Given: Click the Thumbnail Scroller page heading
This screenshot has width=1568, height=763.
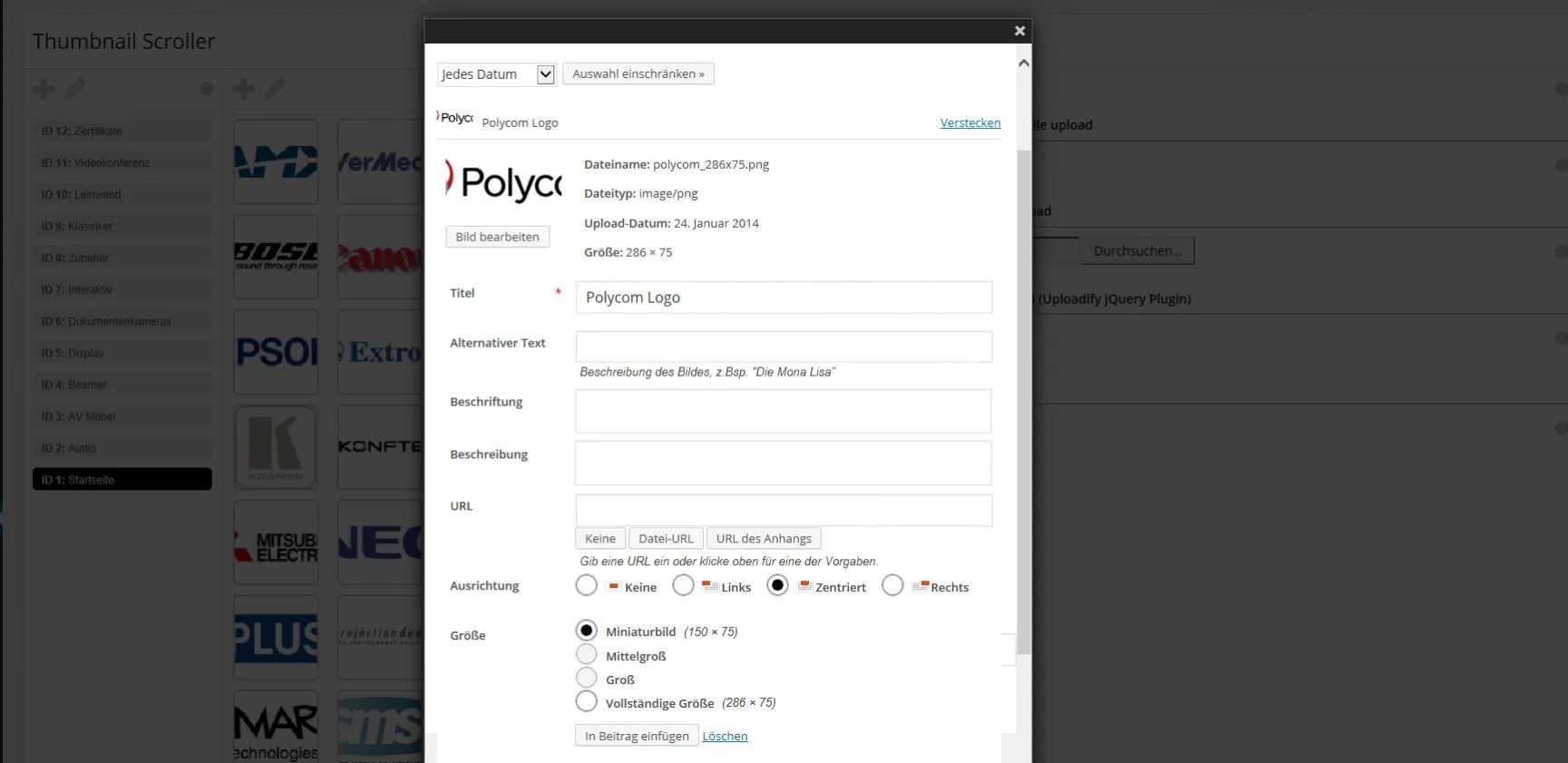Looking at the screenshot, I should tap(124, 42).
